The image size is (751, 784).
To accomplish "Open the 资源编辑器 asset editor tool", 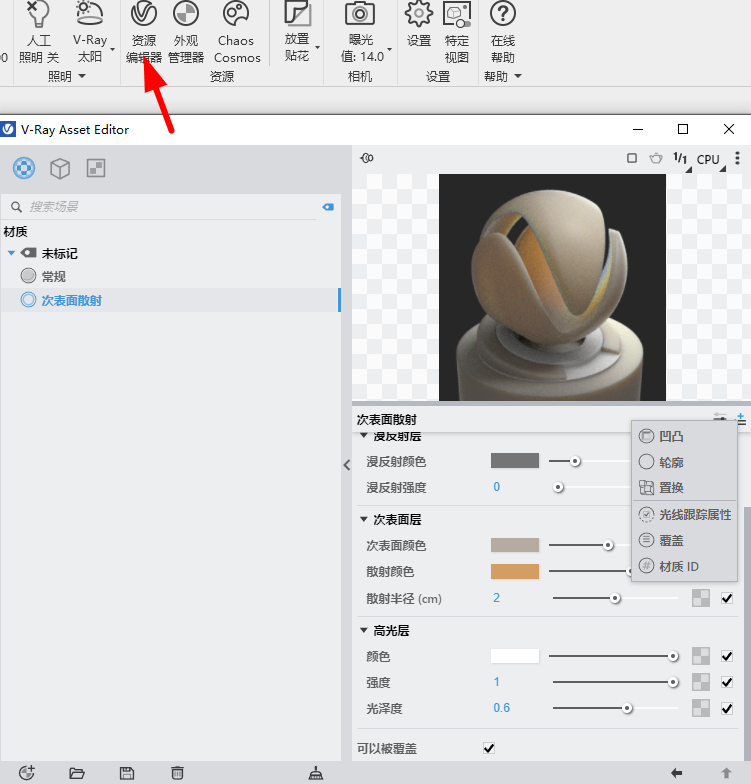I will [x=144, y=33].
